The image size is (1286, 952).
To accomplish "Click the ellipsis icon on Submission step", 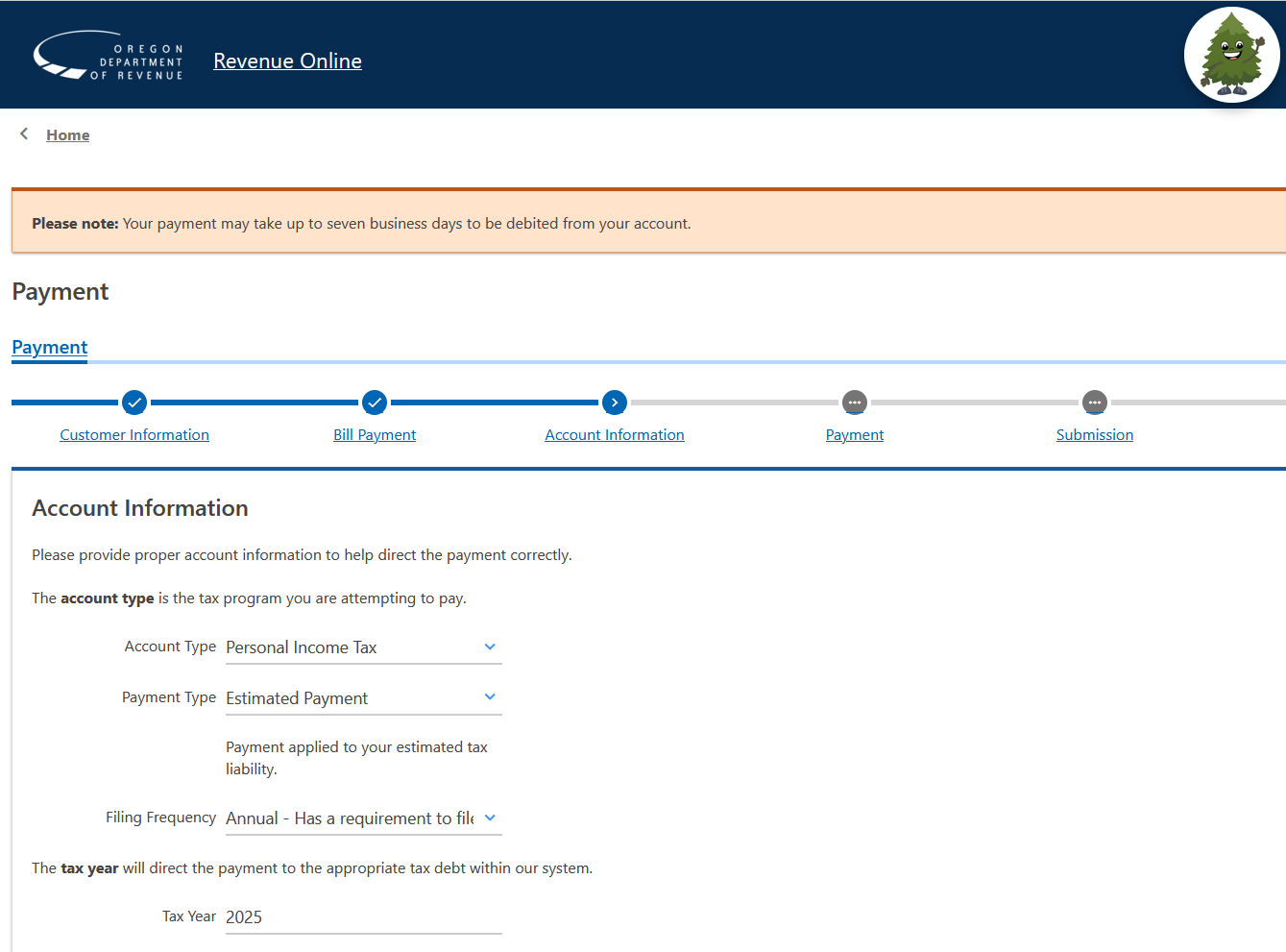I will click(x=1095, y=403).
